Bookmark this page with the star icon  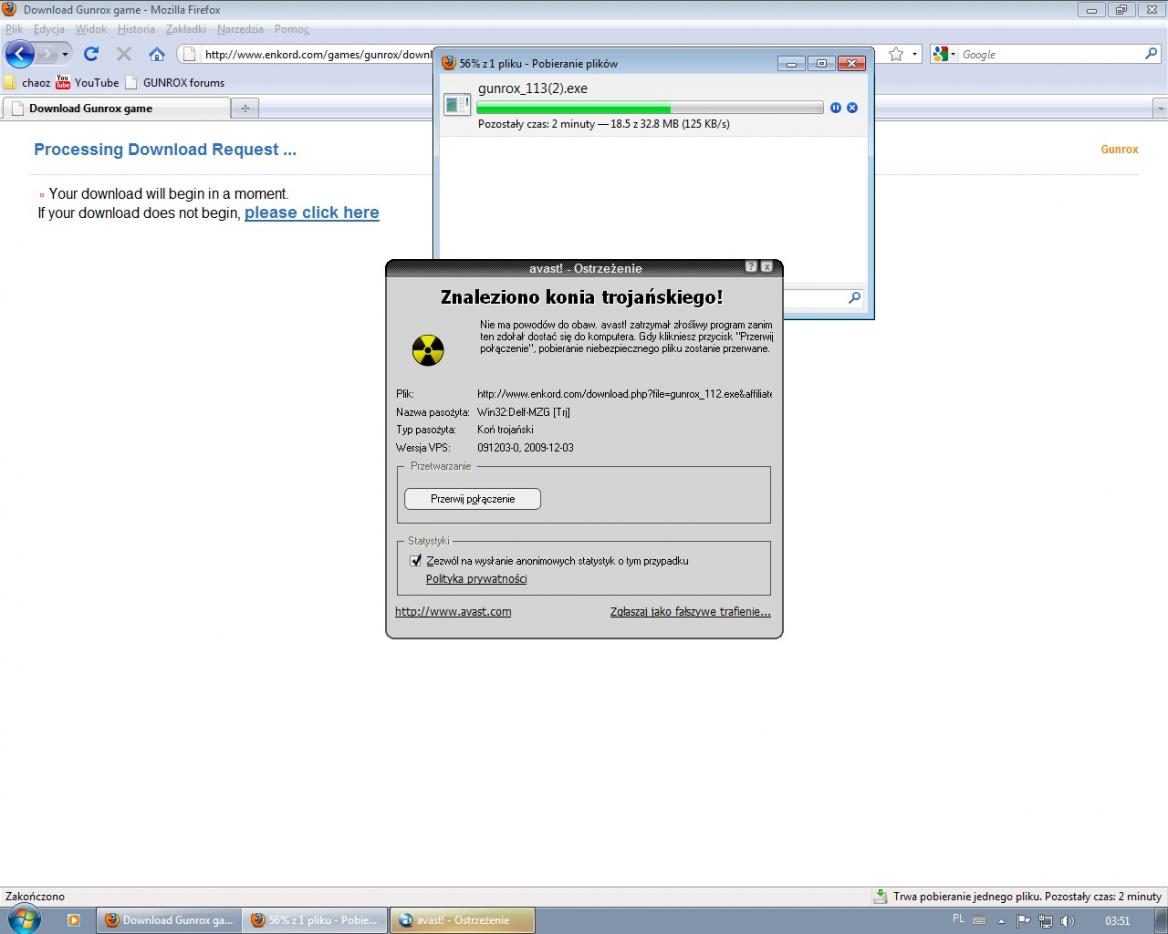896,54
